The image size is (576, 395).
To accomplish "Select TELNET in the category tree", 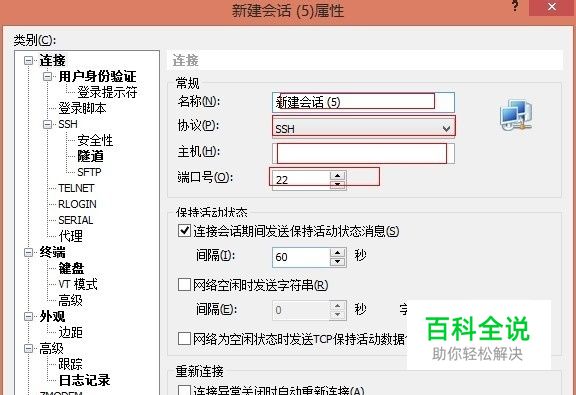I will 76,188.
